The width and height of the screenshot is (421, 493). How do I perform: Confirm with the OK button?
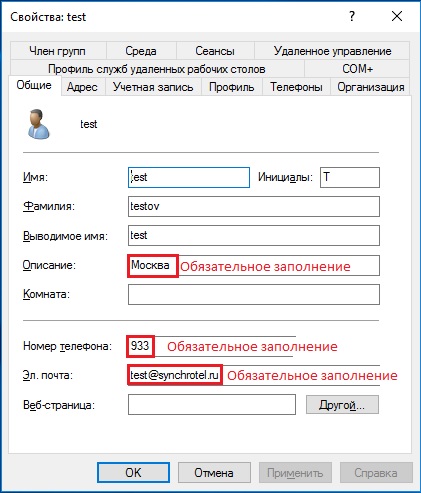[133, 472]
